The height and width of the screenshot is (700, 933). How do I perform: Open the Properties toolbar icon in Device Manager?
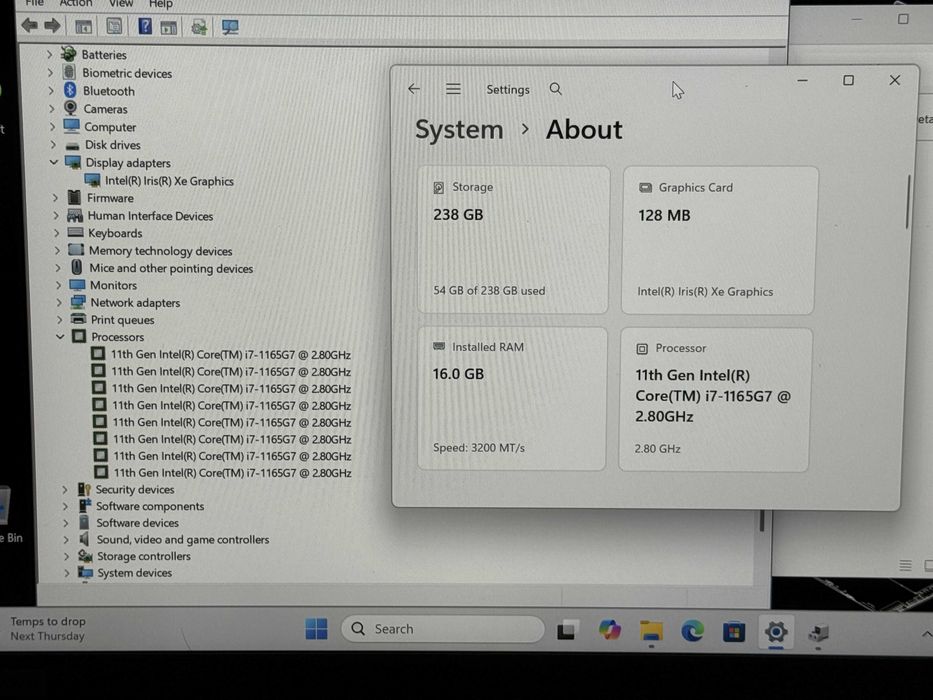(x=114, y=26)
